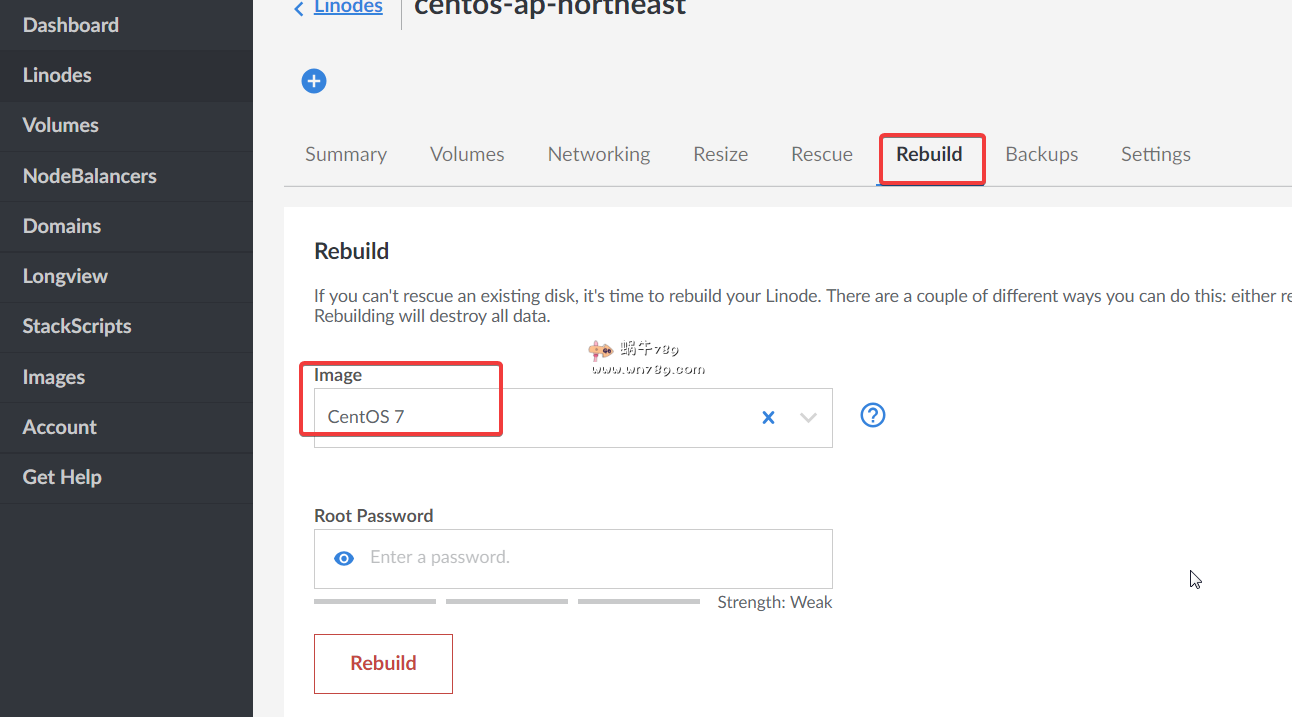The image size is (1292, 717).
Task: Go back to Linodes list link
Action: click(x=348, y=8)
